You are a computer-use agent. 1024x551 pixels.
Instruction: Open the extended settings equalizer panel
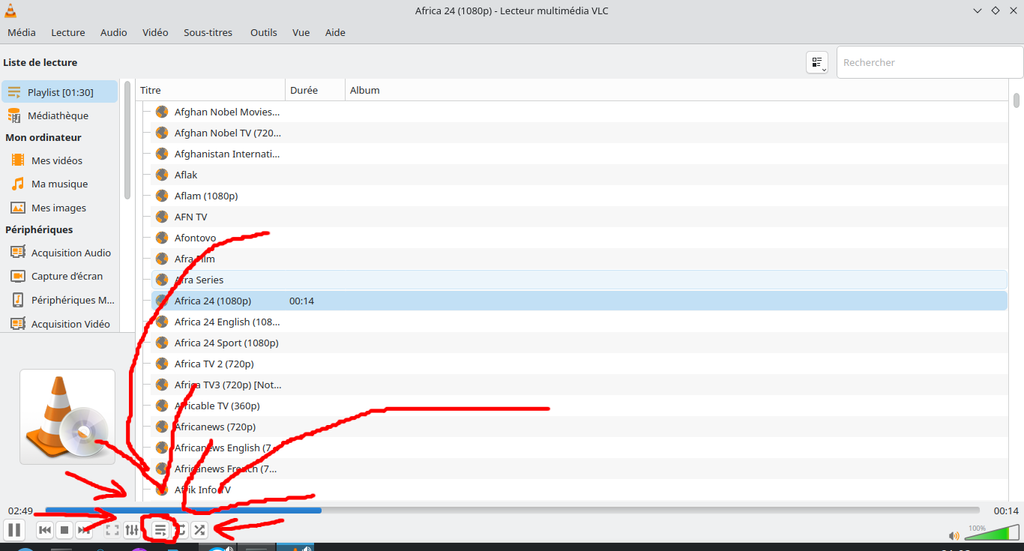click(132, 530)
